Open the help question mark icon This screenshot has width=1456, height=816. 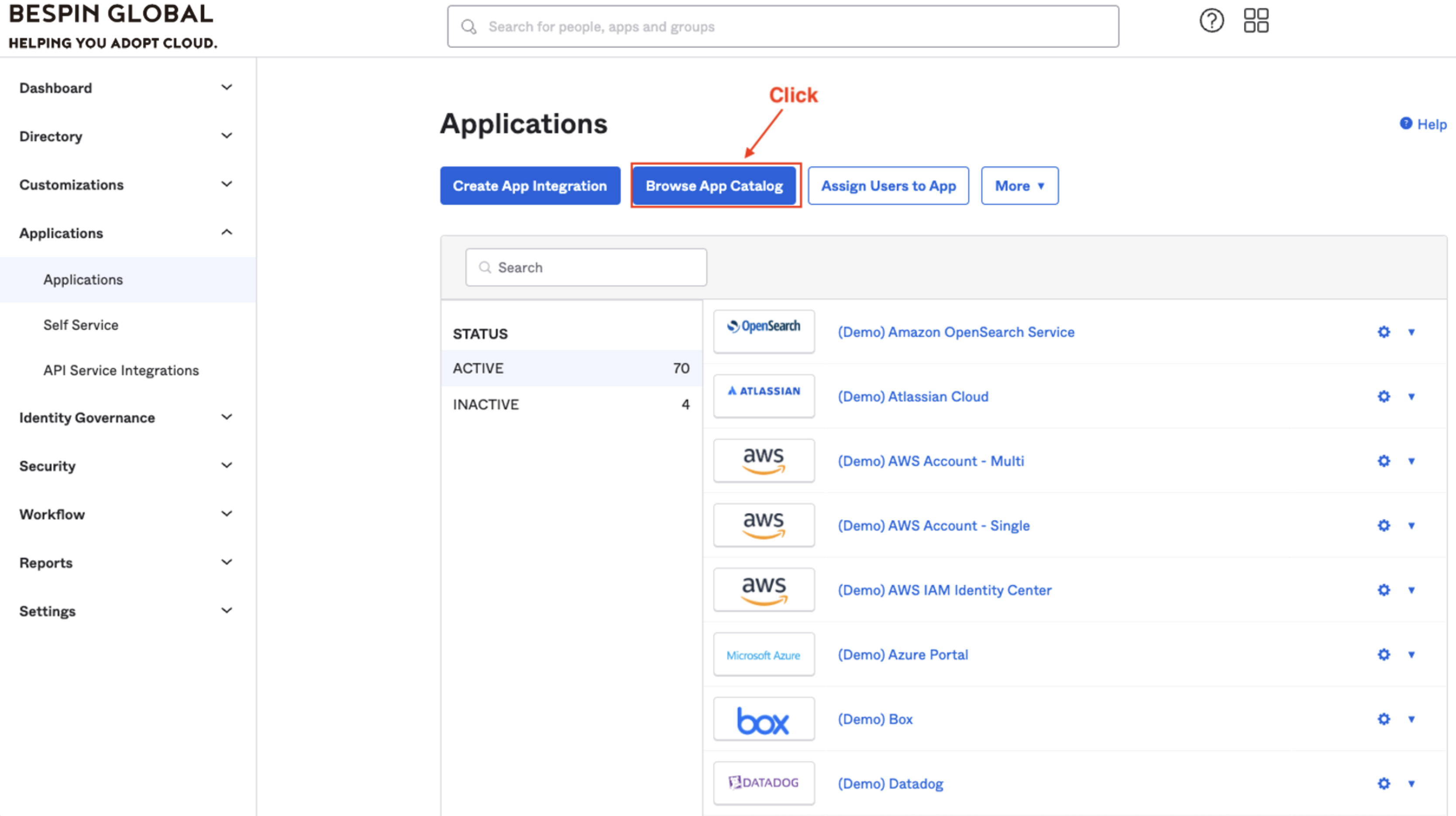tap(1211, 21)
